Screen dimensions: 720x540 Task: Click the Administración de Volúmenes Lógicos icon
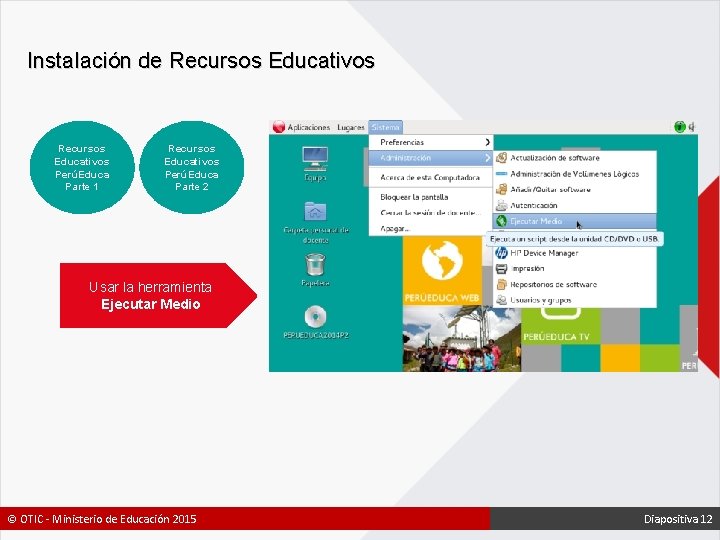coord(501,174)
